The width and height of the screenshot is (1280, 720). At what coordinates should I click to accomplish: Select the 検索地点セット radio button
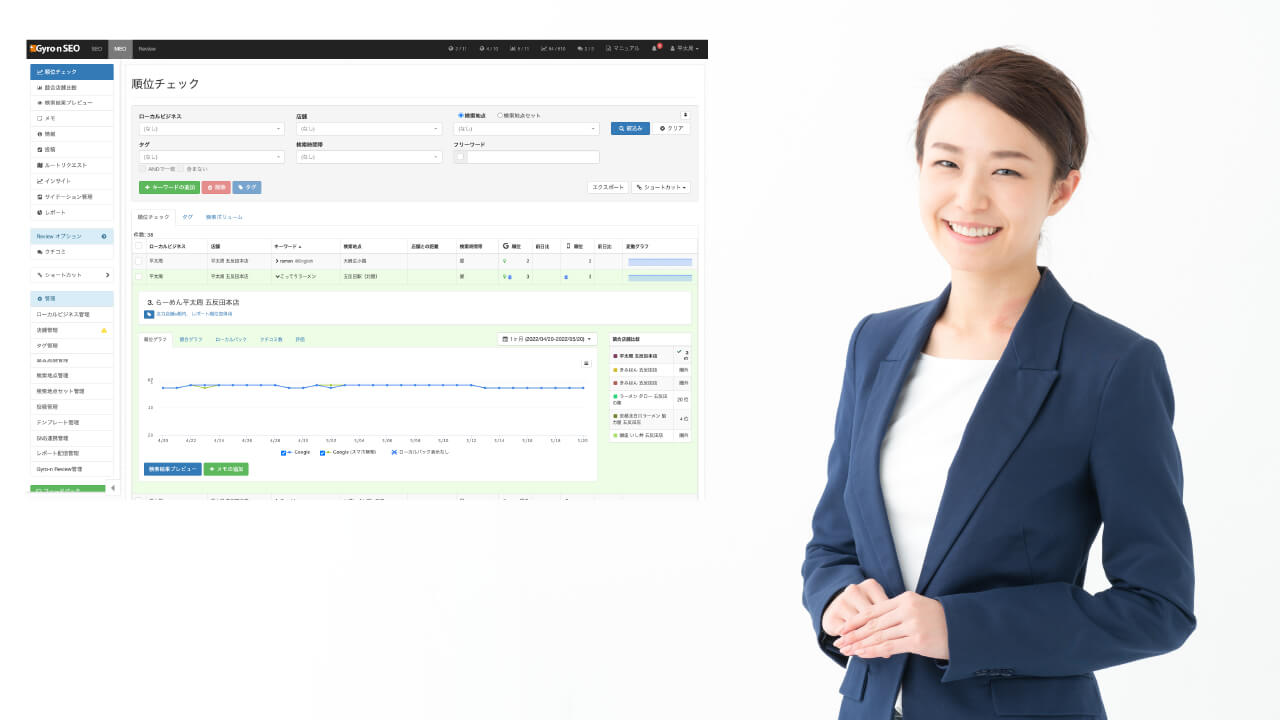(500, 115)
